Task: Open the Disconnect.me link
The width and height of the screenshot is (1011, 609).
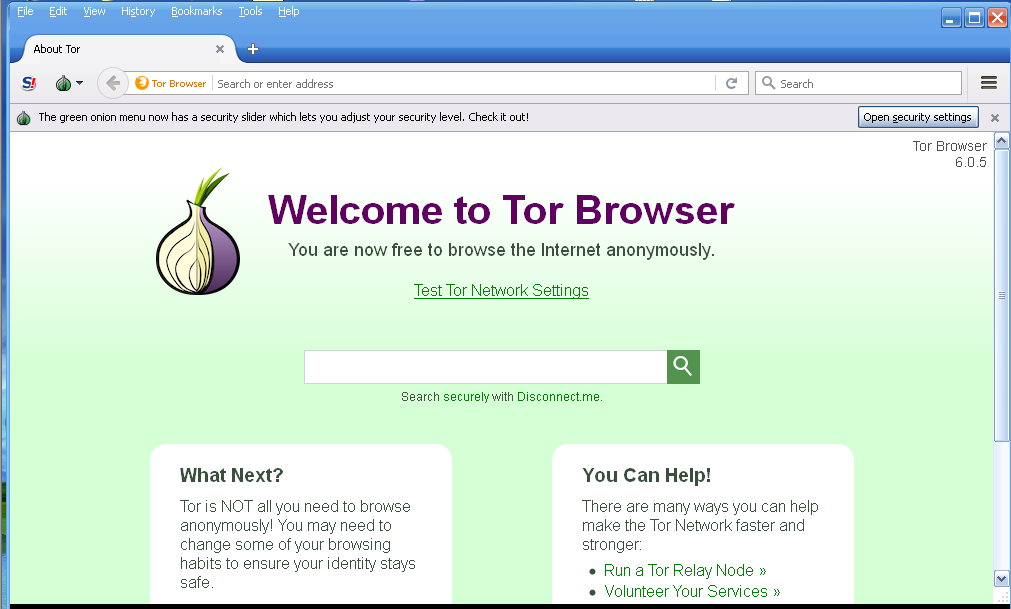Action: point(560,397)
